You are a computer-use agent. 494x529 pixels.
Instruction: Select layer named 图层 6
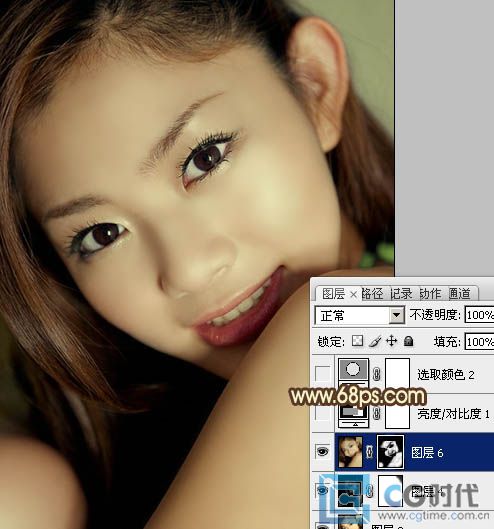[427, 452]
